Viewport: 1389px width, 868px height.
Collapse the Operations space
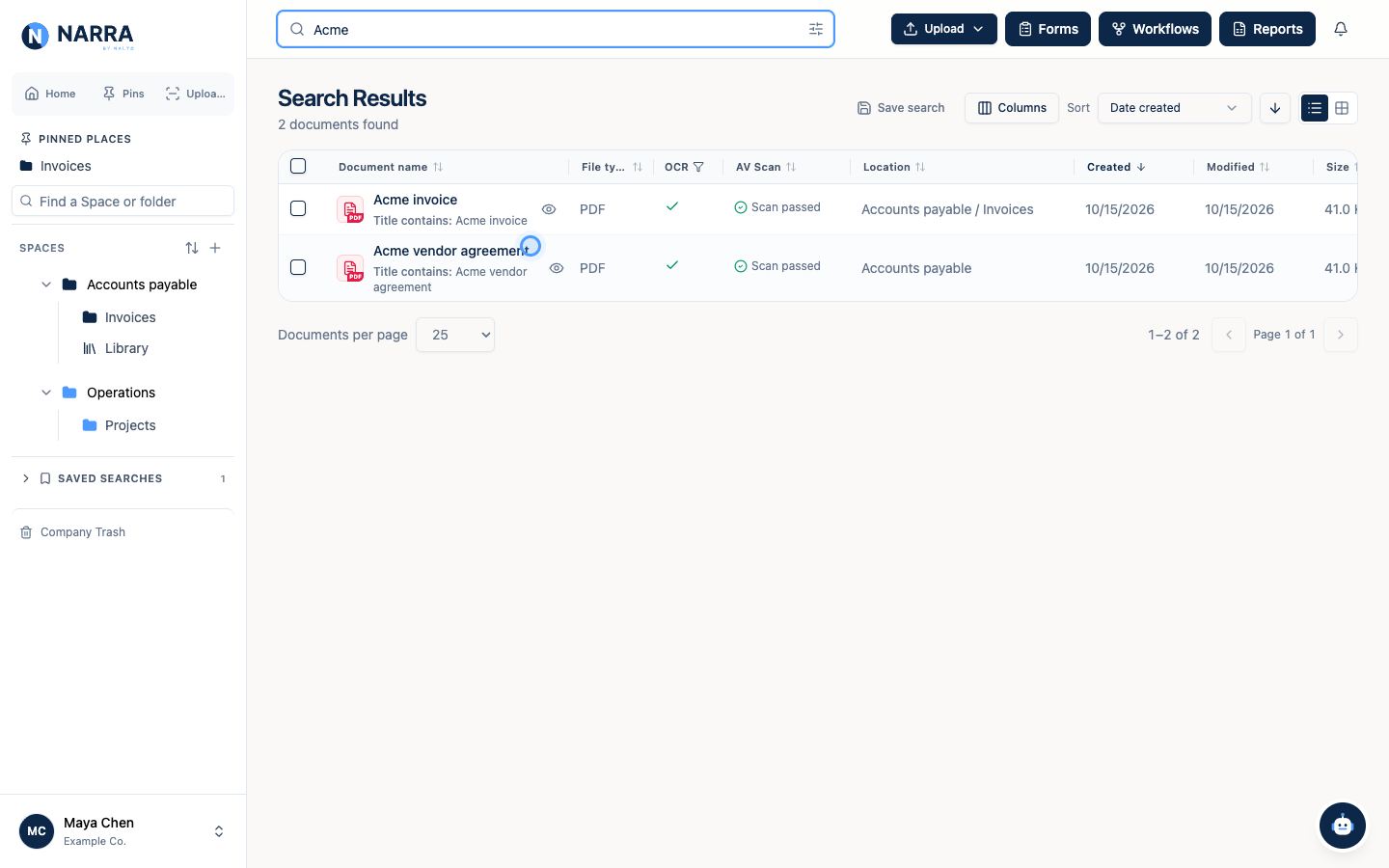pyautogui.click(x=46, y=393)
